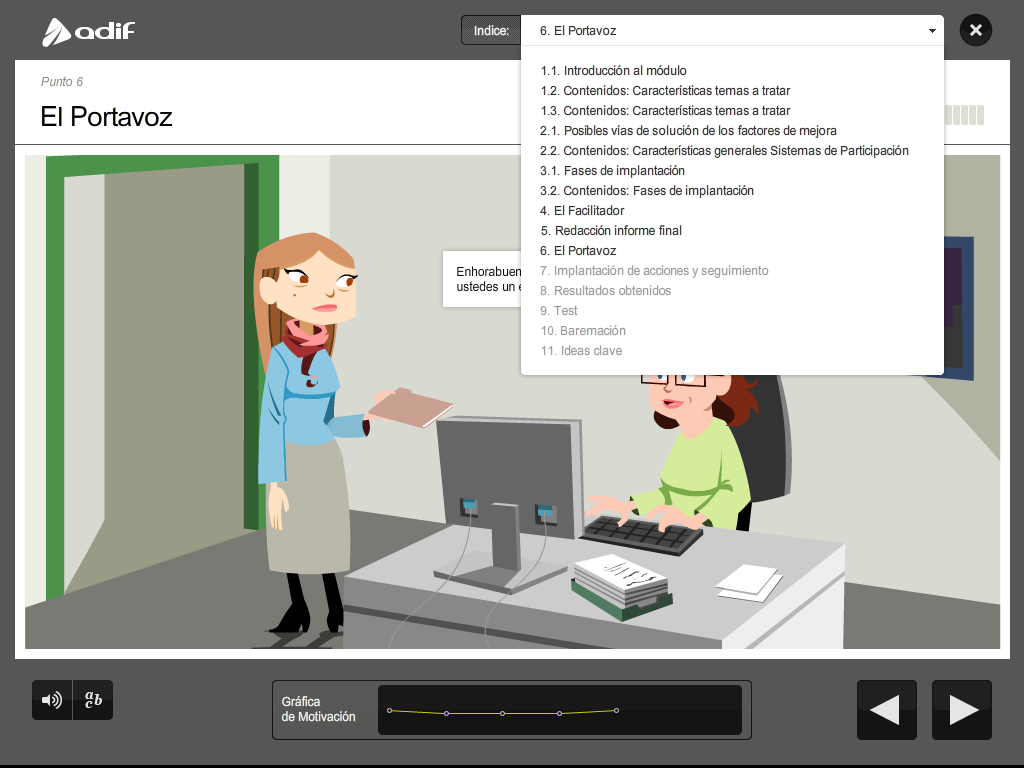Select '9. Test' in the index list
The height and width of the screenshot is (768, 1024).
(559, 311)
